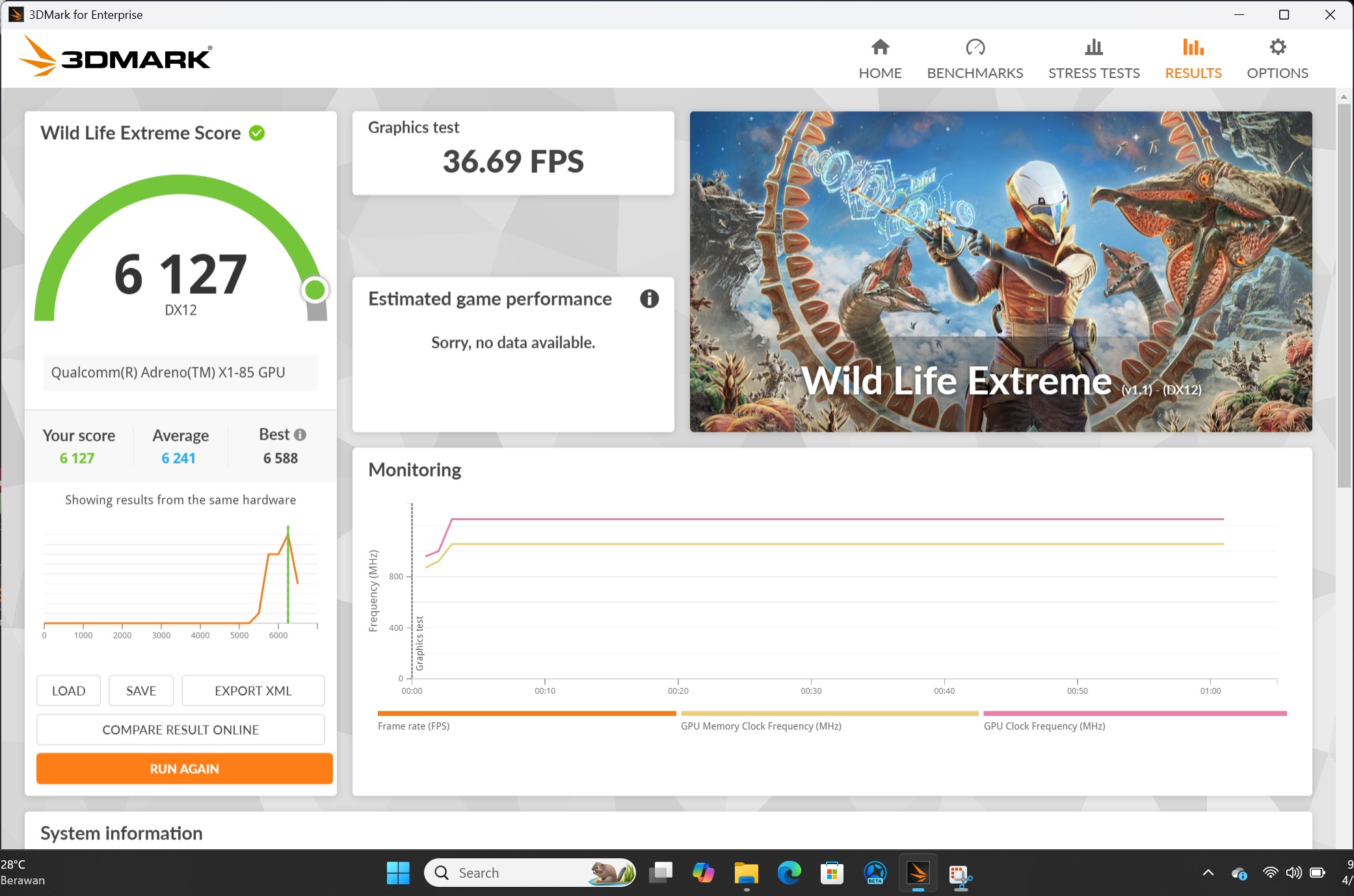Click the orange RUN AGAIN button
1354x896 pixels.
coord(185,769)
